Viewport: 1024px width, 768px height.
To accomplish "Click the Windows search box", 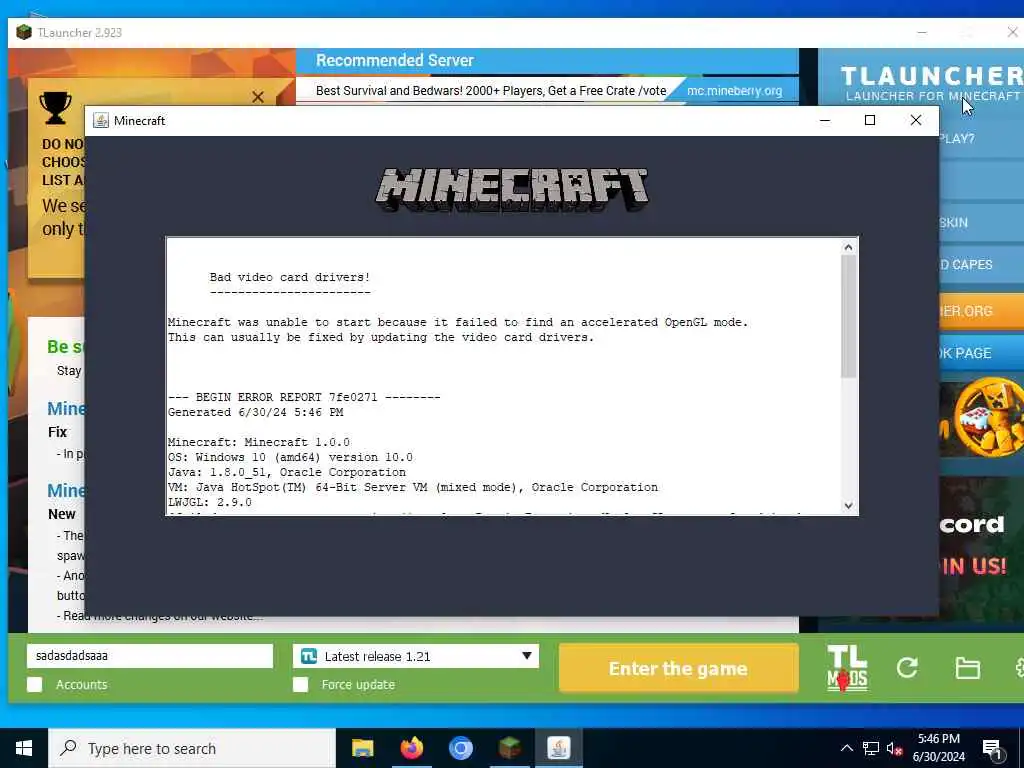I will pyautogui.click(x=192, y=748).
